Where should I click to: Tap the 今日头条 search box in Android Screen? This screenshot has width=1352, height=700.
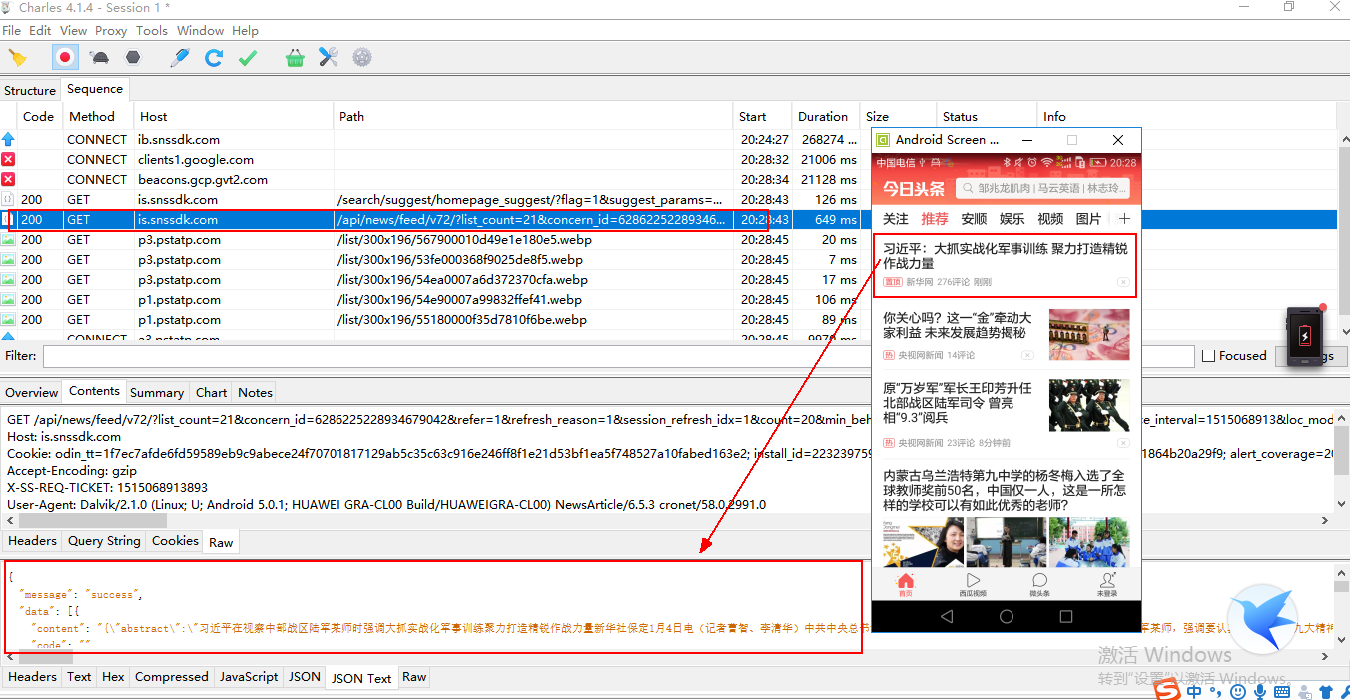click(x=1042, y=188)
